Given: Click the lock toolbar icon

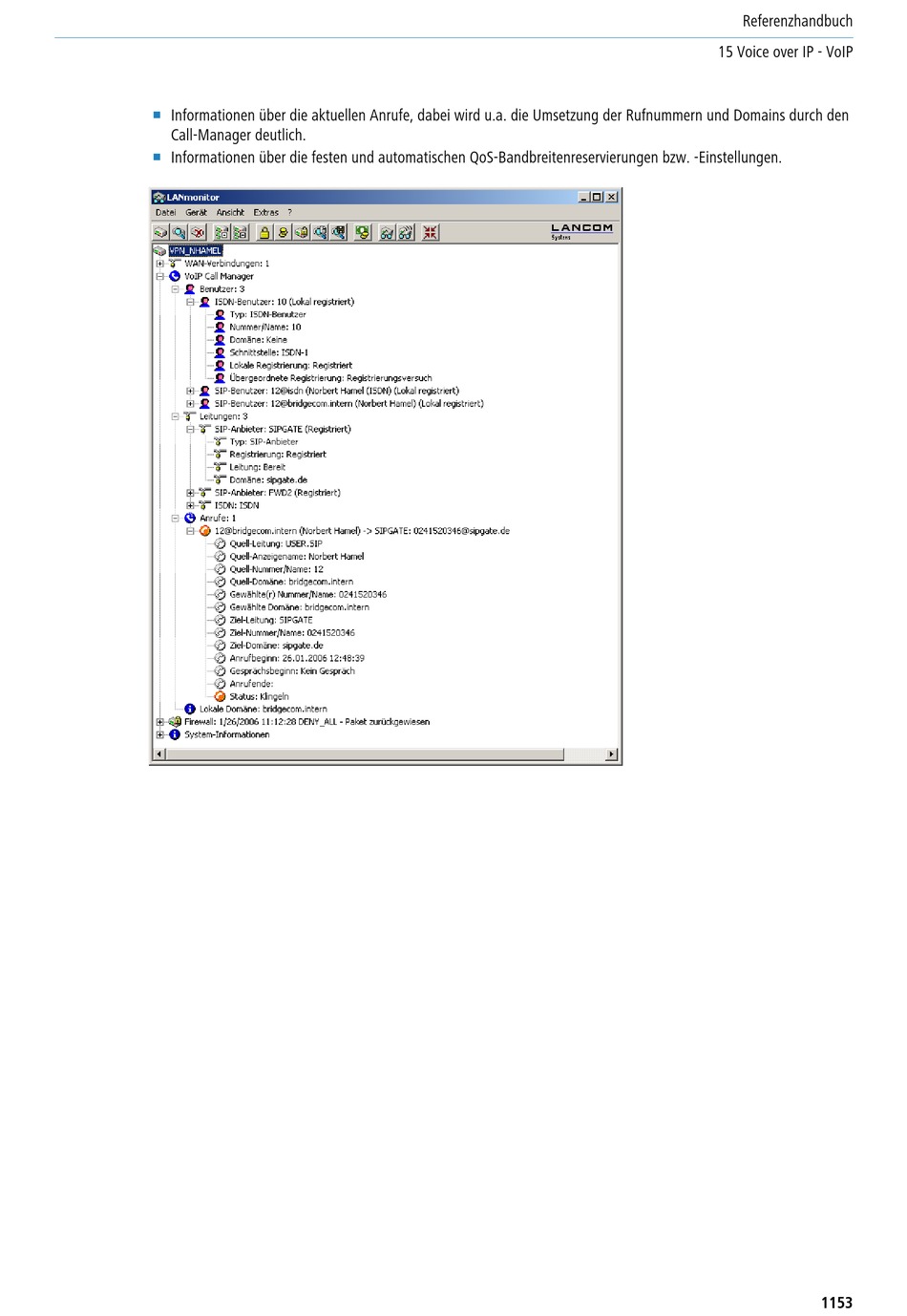Looking at the screenshot, I should click(264, 232).
